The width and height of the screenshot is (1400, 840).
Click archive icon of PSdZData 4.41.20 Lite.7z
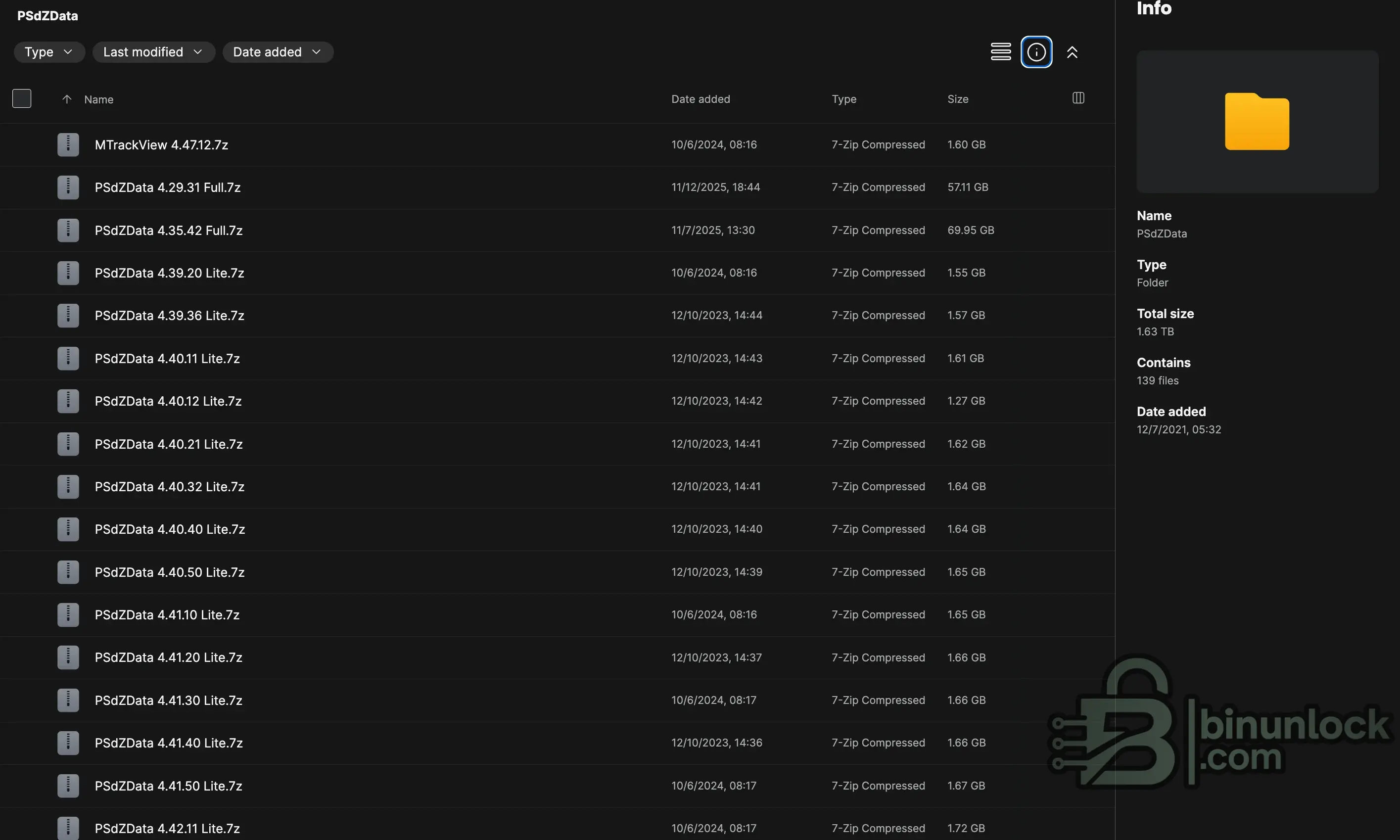pyautogui.click(x=68, y=657)
